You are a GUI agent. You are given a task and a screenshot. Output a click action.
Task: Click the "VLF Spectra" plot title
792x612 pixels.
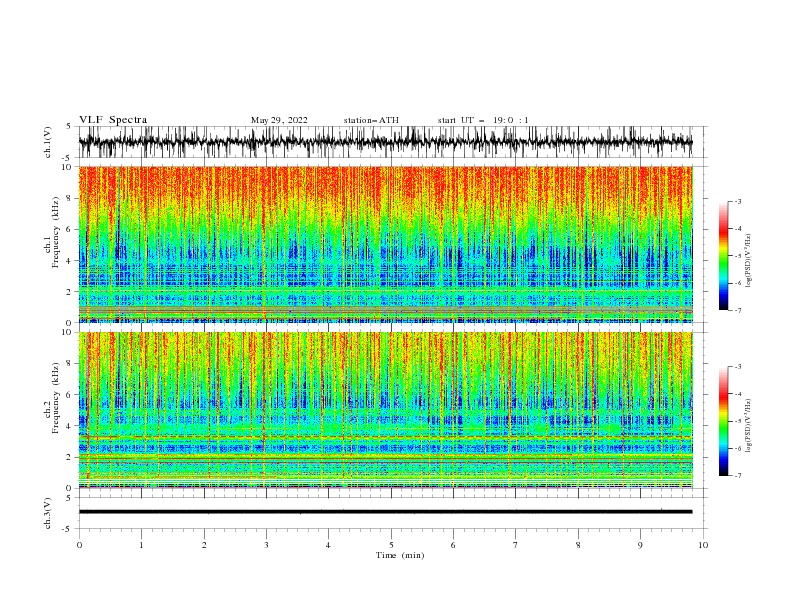coord(113,120)
